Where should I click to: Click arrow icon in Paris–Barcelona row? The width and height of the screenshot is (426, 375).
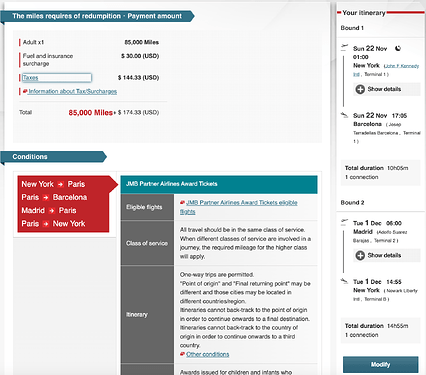pos(46,198)
